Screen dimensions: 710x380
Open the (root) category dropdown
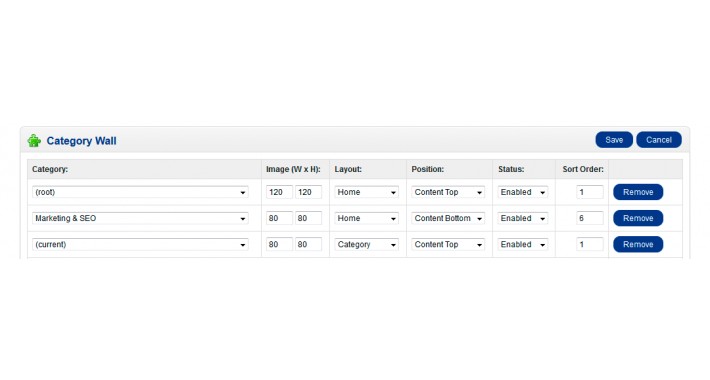click(x=140, y=192)
